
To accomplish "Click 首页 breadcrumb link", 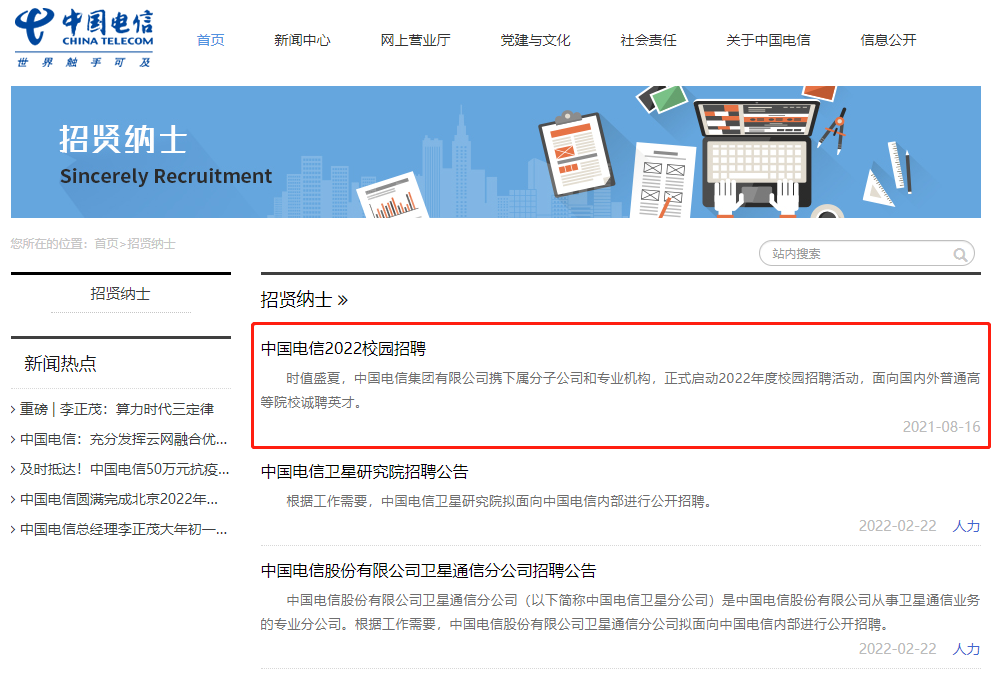I will click(x=106, y=244).
